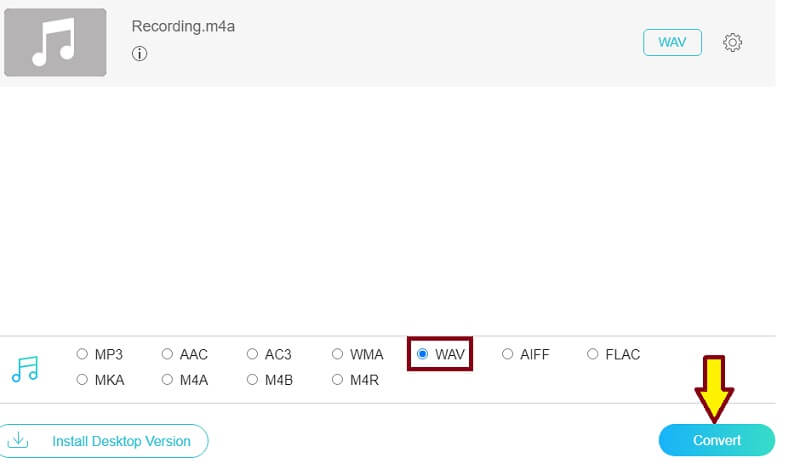Select the audio format category icon
Screen dimensions: 800x469
[25, 369]
